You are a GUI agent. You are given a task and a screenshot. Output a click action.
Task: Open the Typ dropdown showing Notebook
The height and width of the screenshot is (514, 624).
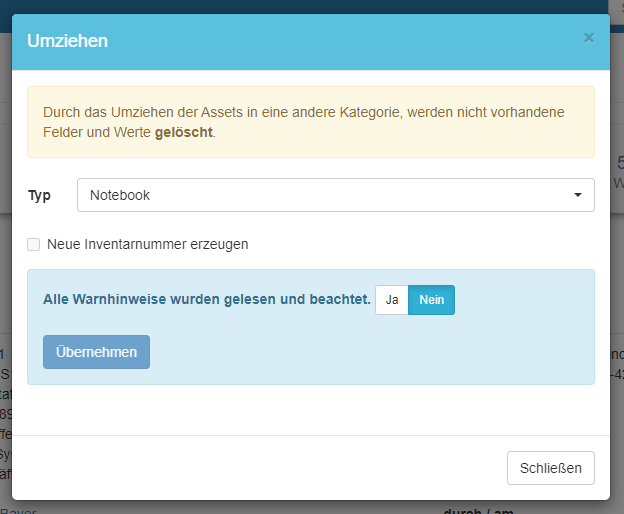[335, 195]
